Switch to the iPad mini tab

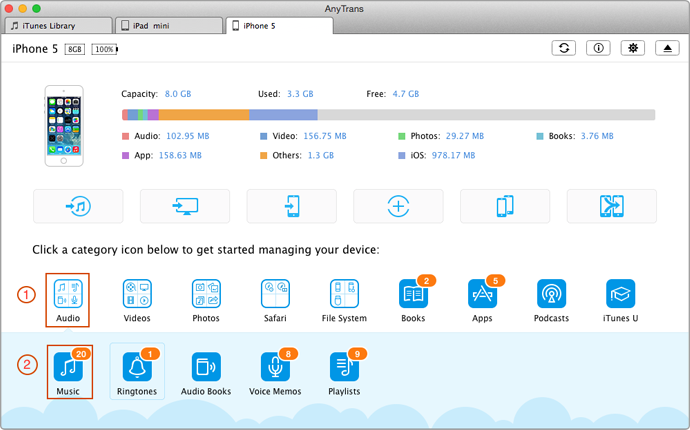point(169,26)
